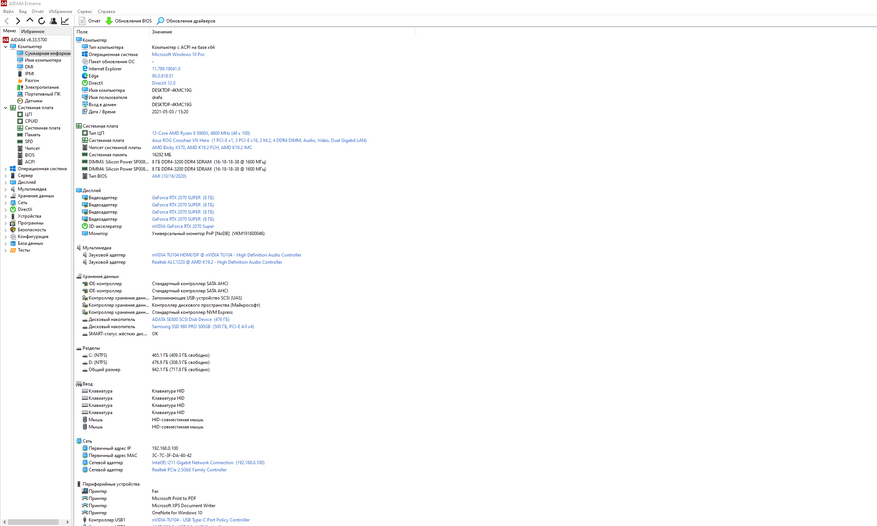Switch to the Избранное sidebar tab
The image size is (877, 526).
(x=32, y=31)
